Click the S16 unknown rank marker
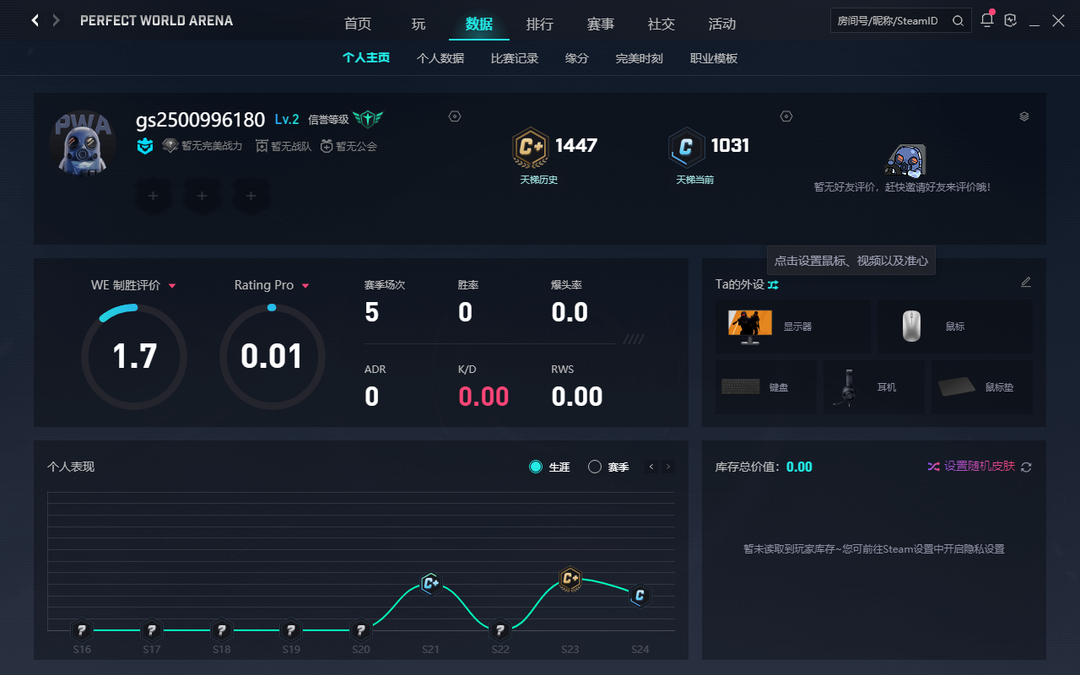The image size is (1080, 675). 81,630
